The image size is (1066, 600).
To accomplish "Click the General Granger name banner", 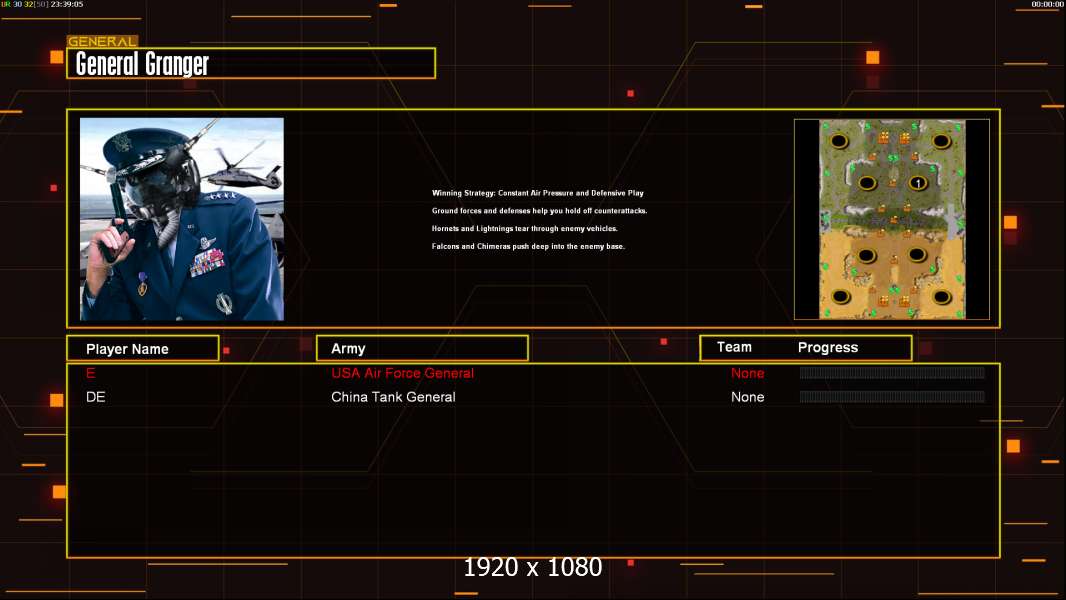I will (251, 63).
